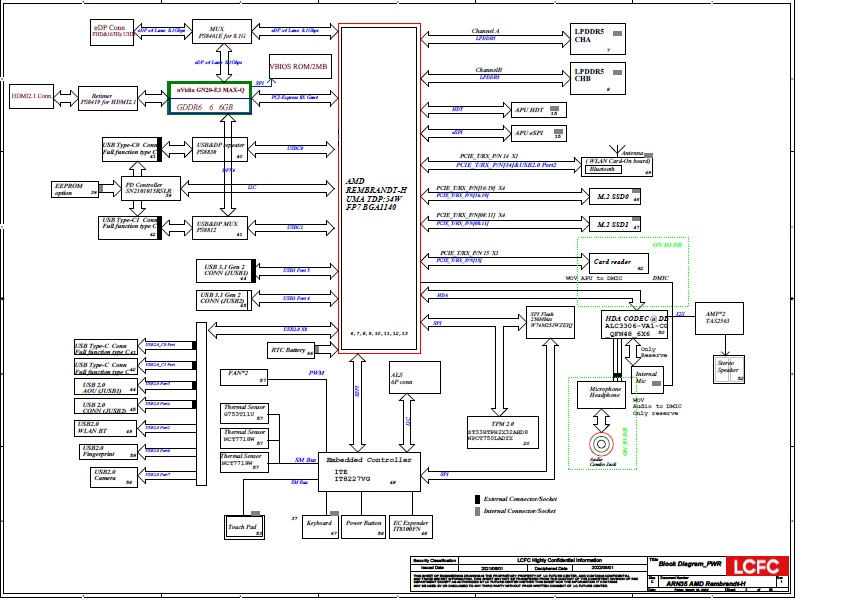This screenshot has height=601, width=851.
Task: Select the Block Diagram_PWR title text
Action: [x=690, y=564]
